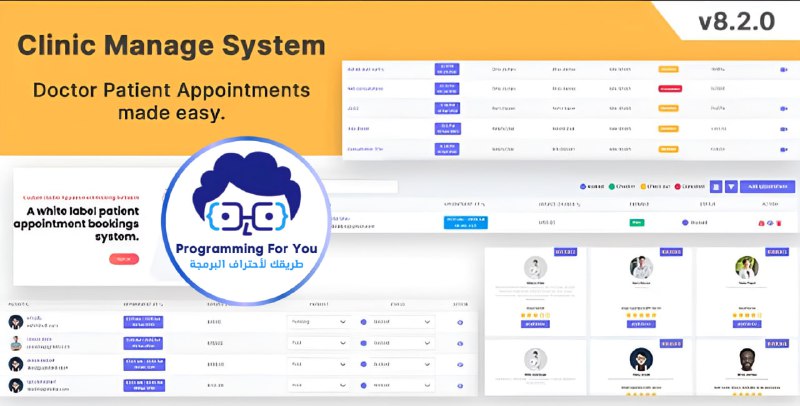Click the red pill button under the white label text

(124, 259)
